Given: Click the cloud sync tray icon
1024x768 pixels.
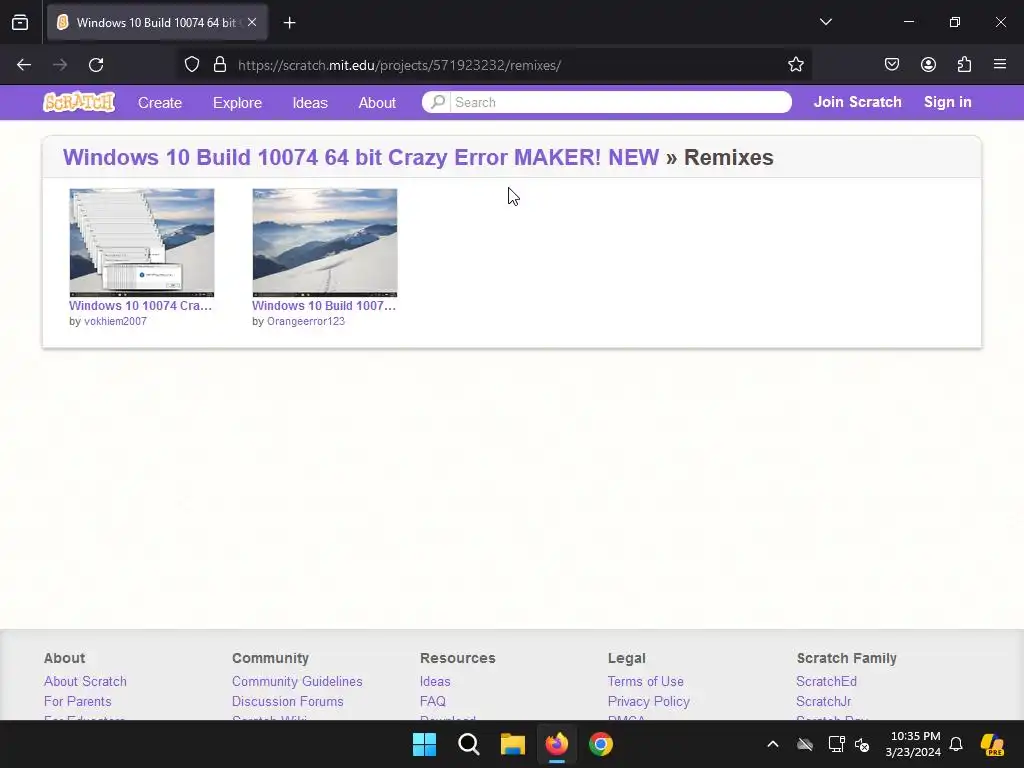Looking at the screenshot, I should [x=805, y=744].
